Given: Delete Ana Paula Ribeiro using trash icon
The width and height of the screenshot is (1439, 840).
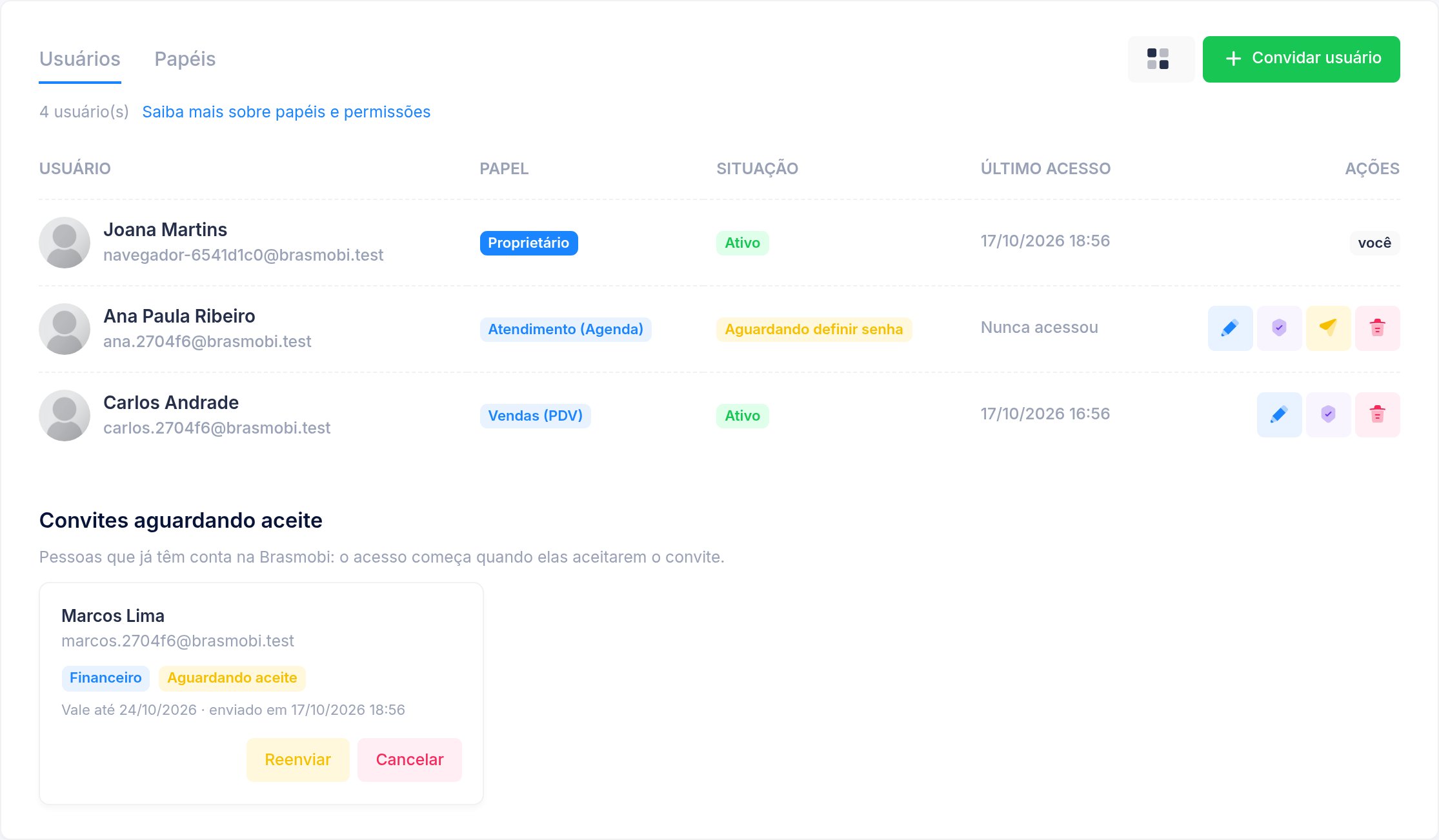Looking at the screenshot, I should pos(1377,328).
